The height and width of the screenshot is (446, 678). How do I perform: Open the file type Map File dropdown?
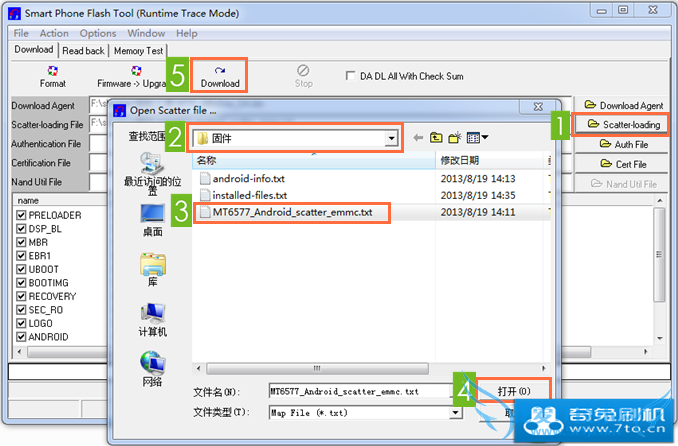tap(455, 413)
